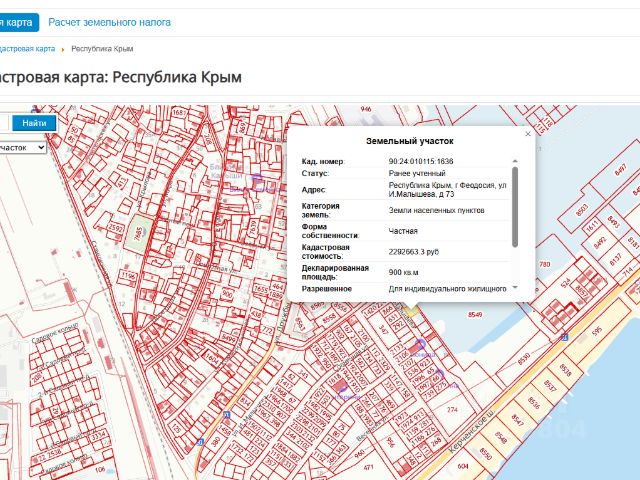Click the scroll-up arrow in the popup
This screenshot has width=640, height=480.
coord(515,161)
